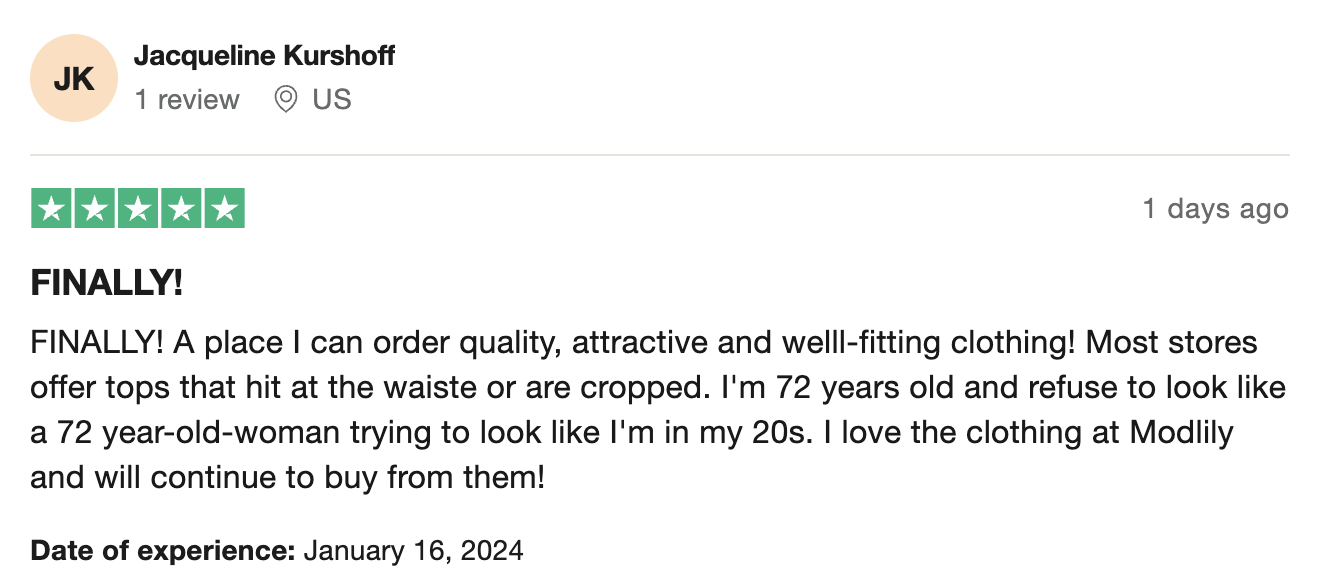Click the JK avatar circle

[74, 78]
